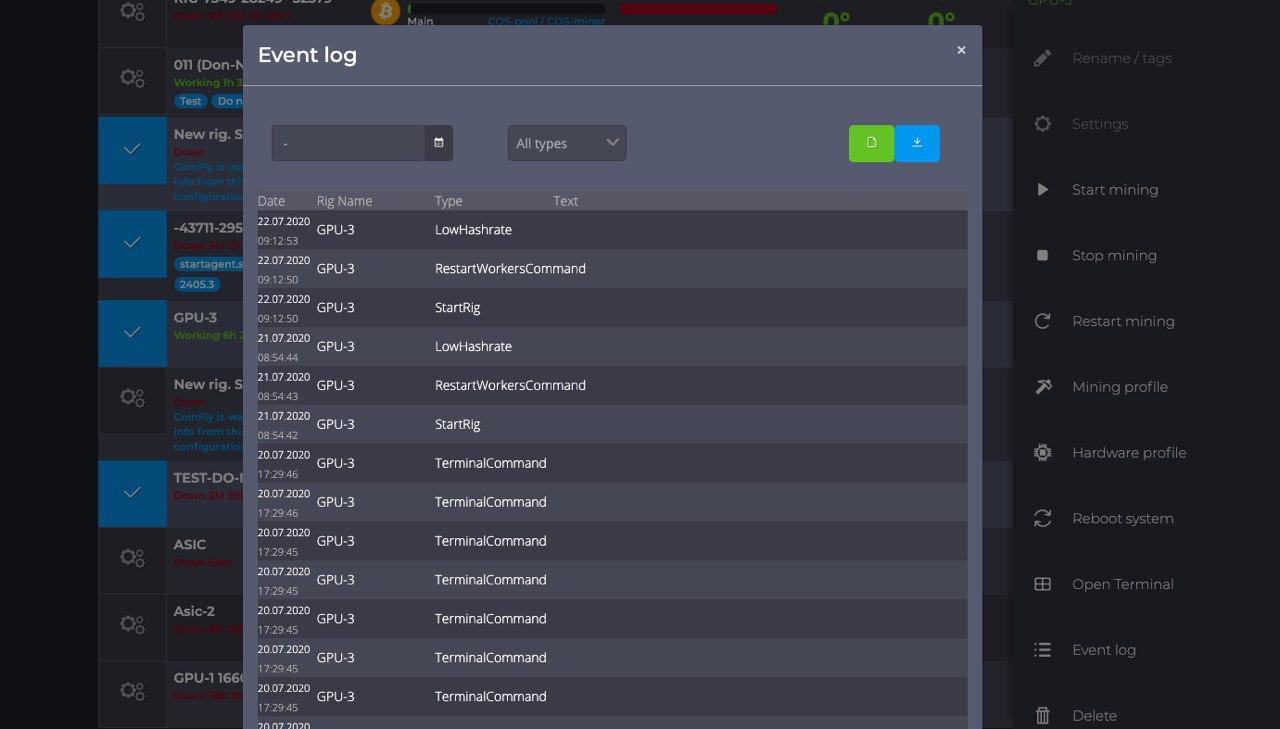Click the Date column header
Image resolution: width=1280 pixels, height=729 pixels.
tap(271, 201)
